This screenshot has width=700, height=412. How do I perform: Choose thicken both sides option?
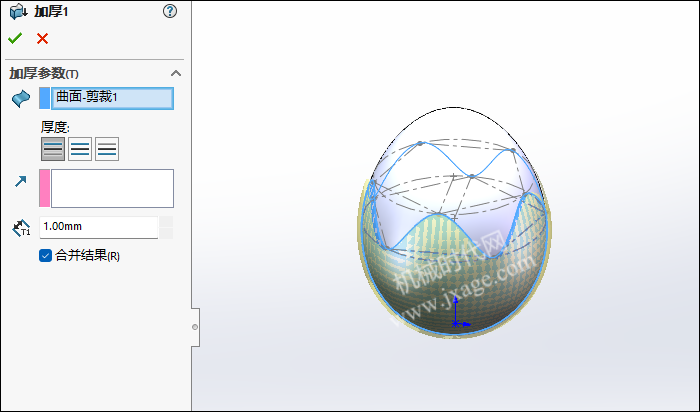[80, 149]
